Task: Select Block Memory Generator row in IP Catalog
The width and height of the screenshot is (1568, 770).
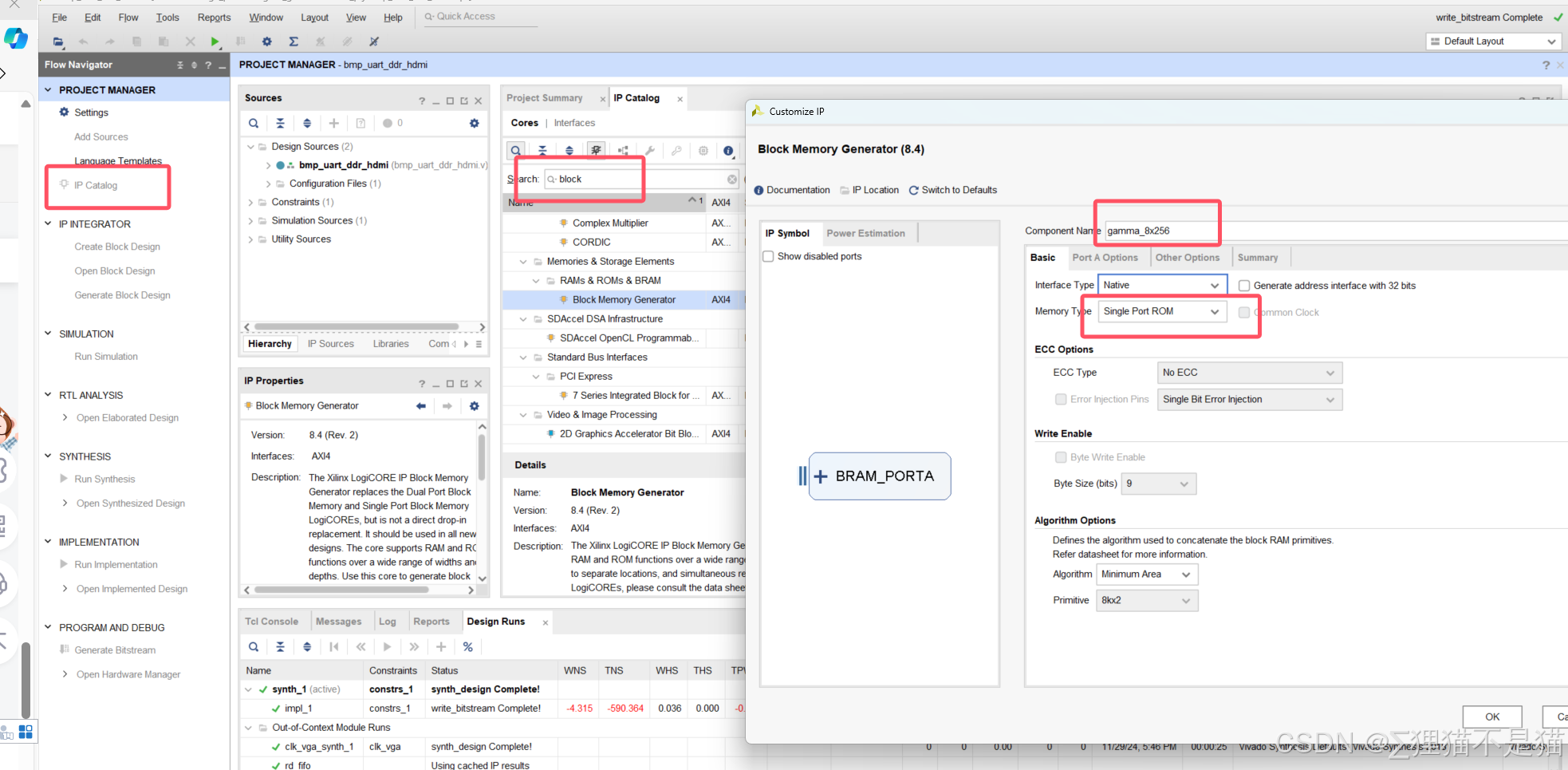Action: pos(623,300)
